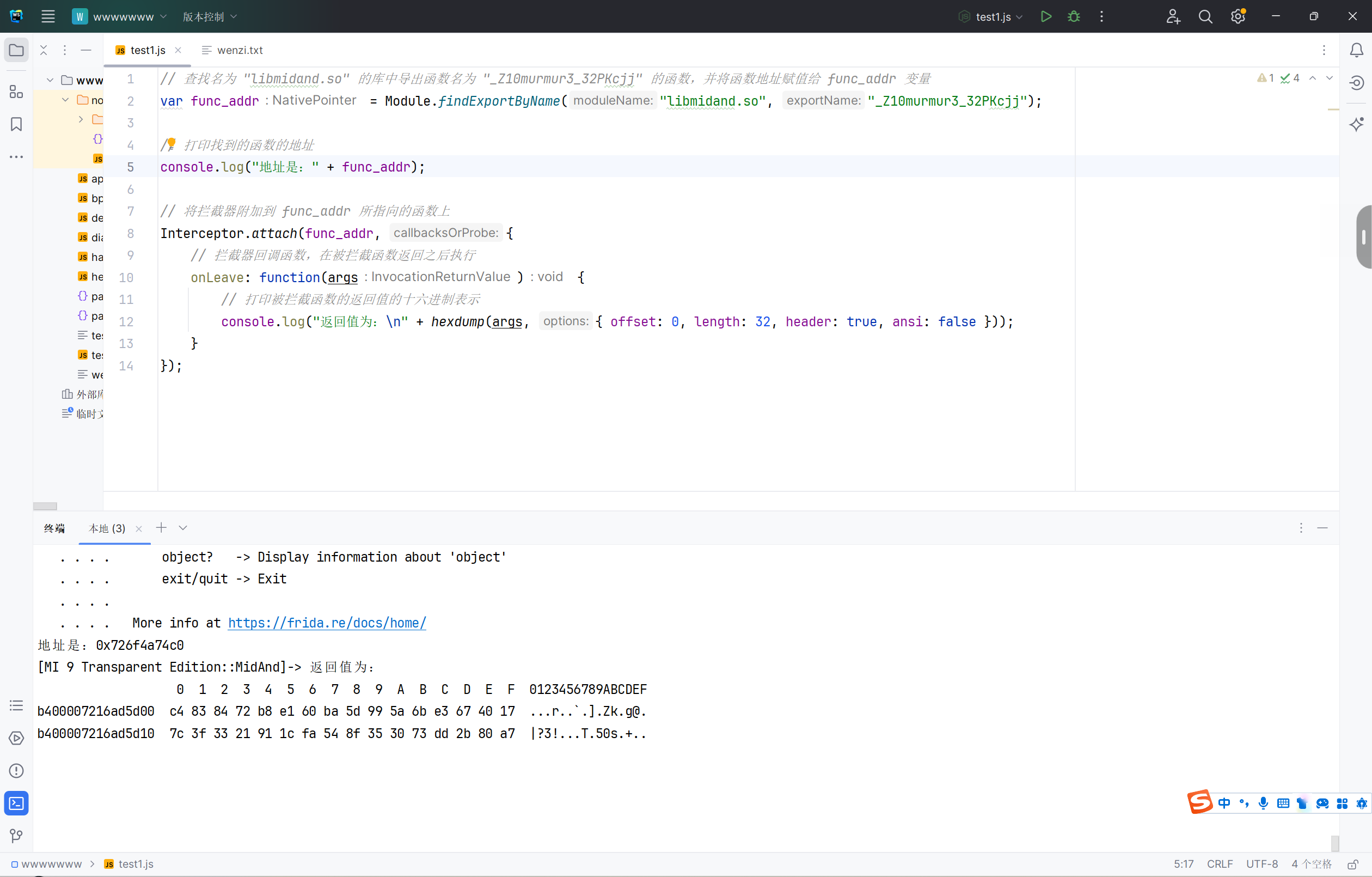This screenshot has width=1372, height=877.
Task: Open the Project tool window
Action: (16, 50)
